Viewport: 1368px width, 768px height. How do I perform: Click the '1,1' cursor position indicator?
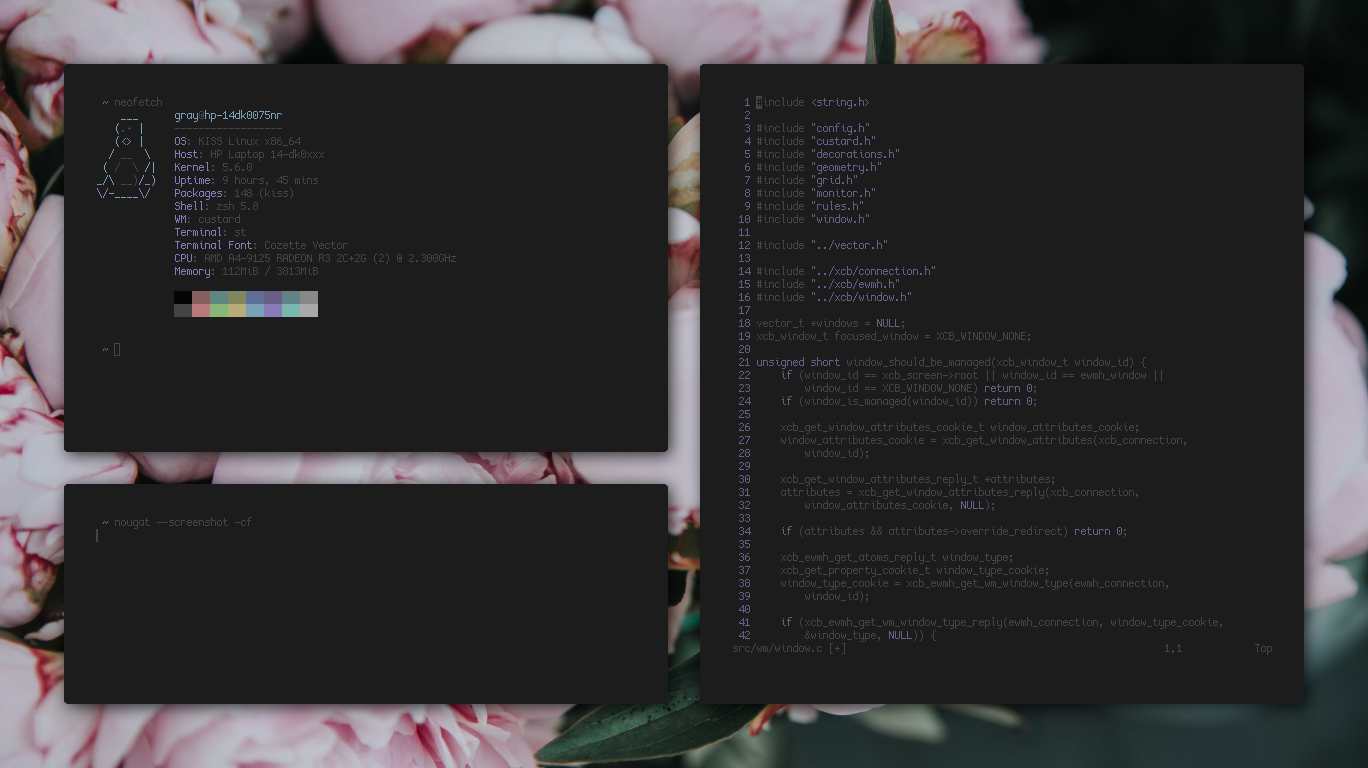point(1173,648)
